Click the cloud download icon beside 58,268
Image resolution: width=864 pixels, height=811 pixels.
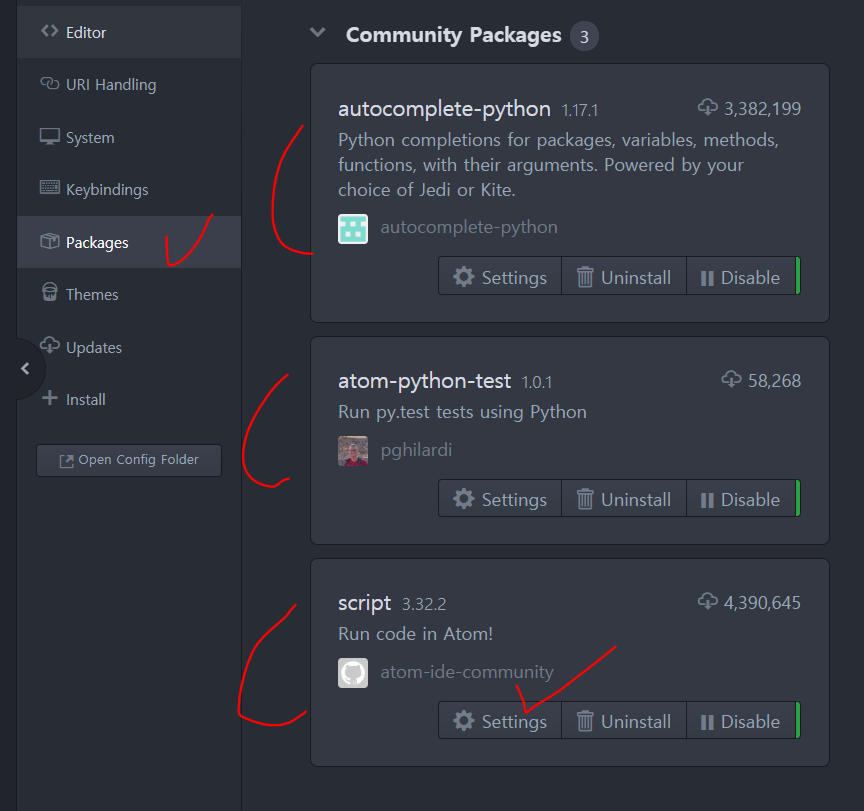(x=731, y=379)
